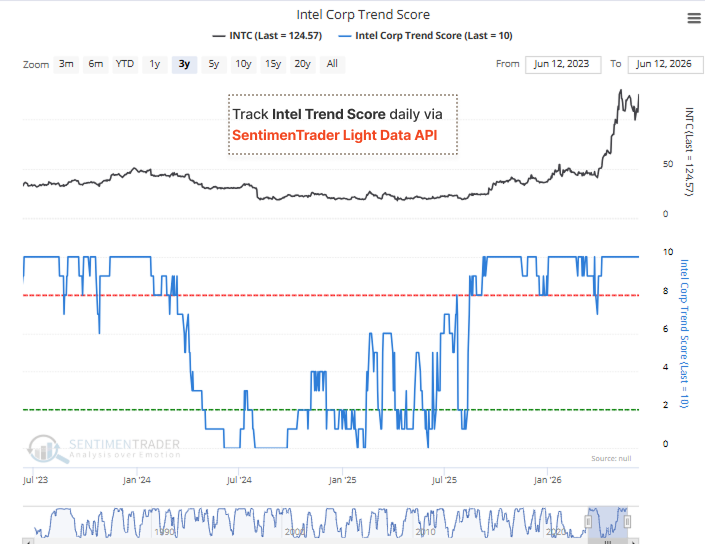Choose the 1y zoom range
Viewport: 705px width, 544px height.
[x=155, y=64]
